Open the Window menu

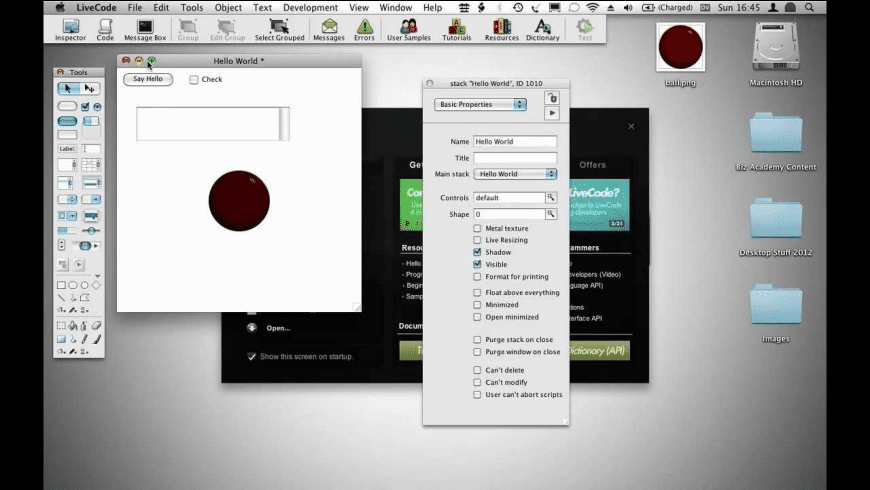(396, 7)
